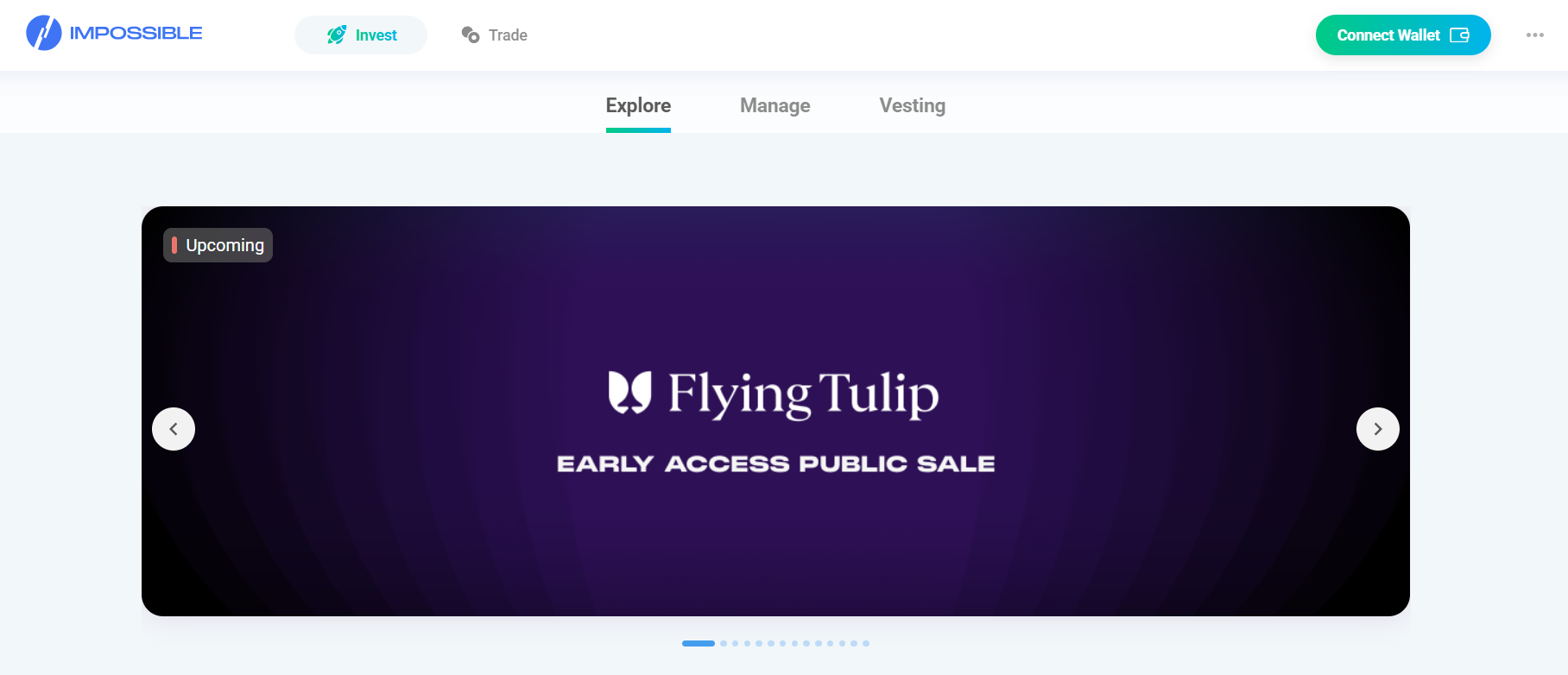The width and height of the screenshot is (1568, 675).
Task: Jump to the last carousel dot
Action: [866, 643]
